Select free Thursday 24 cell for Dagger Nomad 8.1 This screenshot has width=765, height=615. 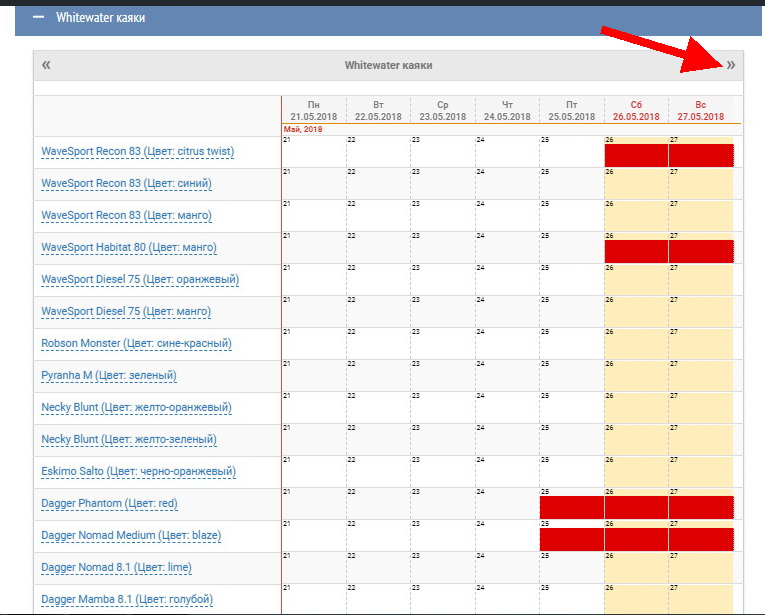coord(507,568)
